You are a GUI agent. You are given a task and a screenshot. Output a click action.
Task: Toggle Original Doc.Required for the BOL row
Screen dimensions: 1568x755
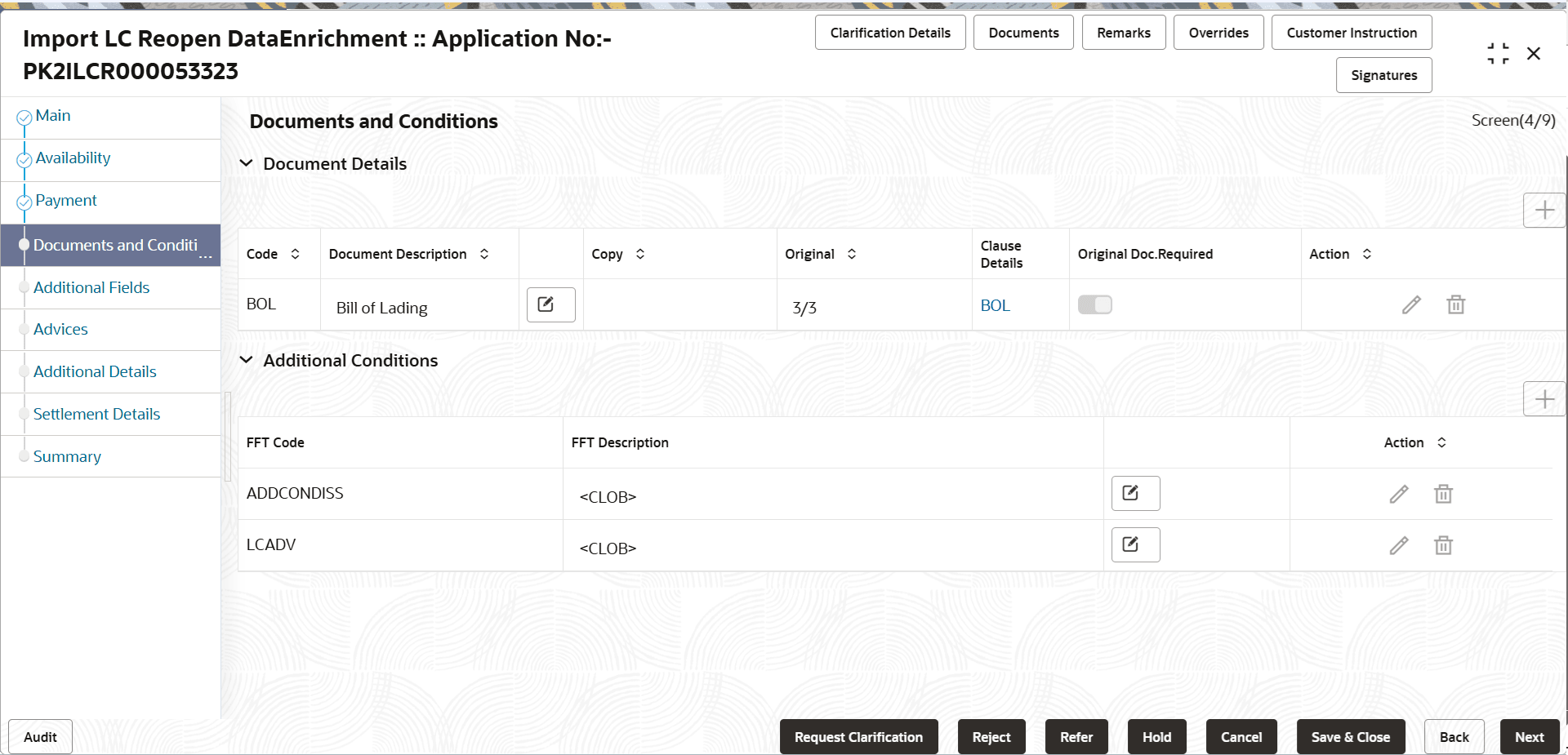point(1094,304)
